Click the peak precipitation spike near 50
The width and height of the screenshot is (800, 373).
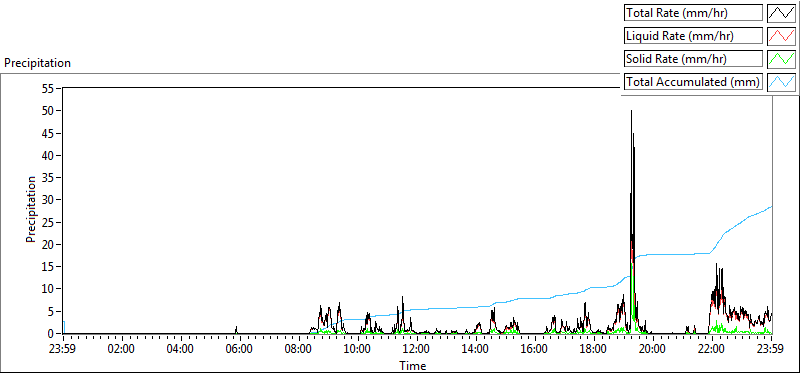coord(631,111)
